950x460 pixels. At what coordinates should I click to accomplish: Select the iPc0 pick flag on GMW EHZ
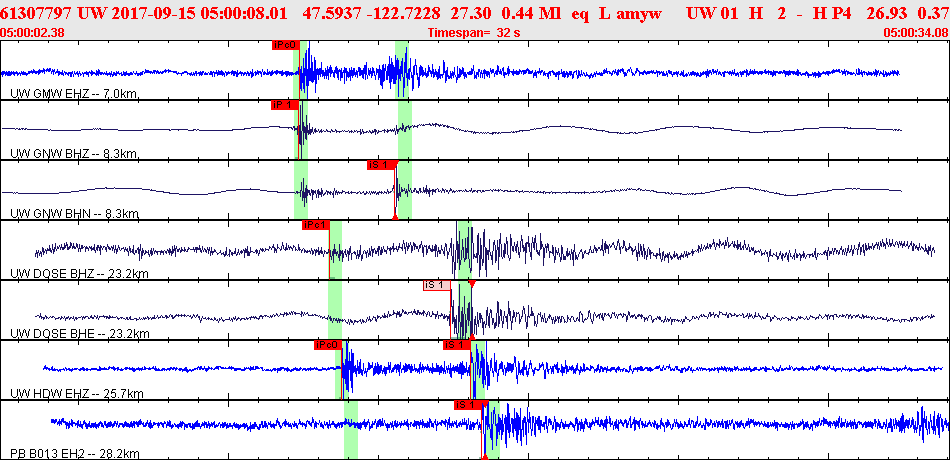(285, 44)
